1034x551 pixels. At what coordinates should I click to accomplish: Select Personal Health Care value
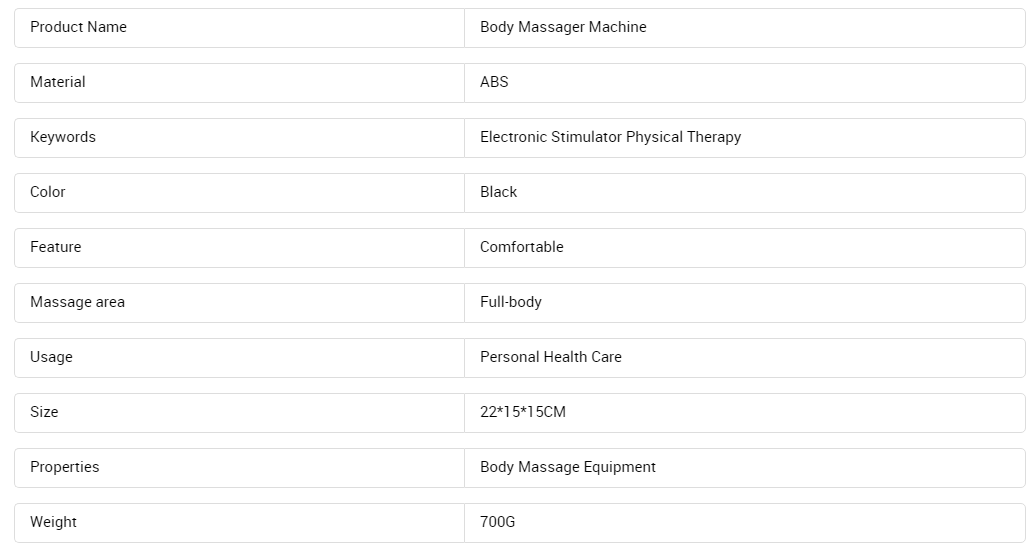(551, 357)
